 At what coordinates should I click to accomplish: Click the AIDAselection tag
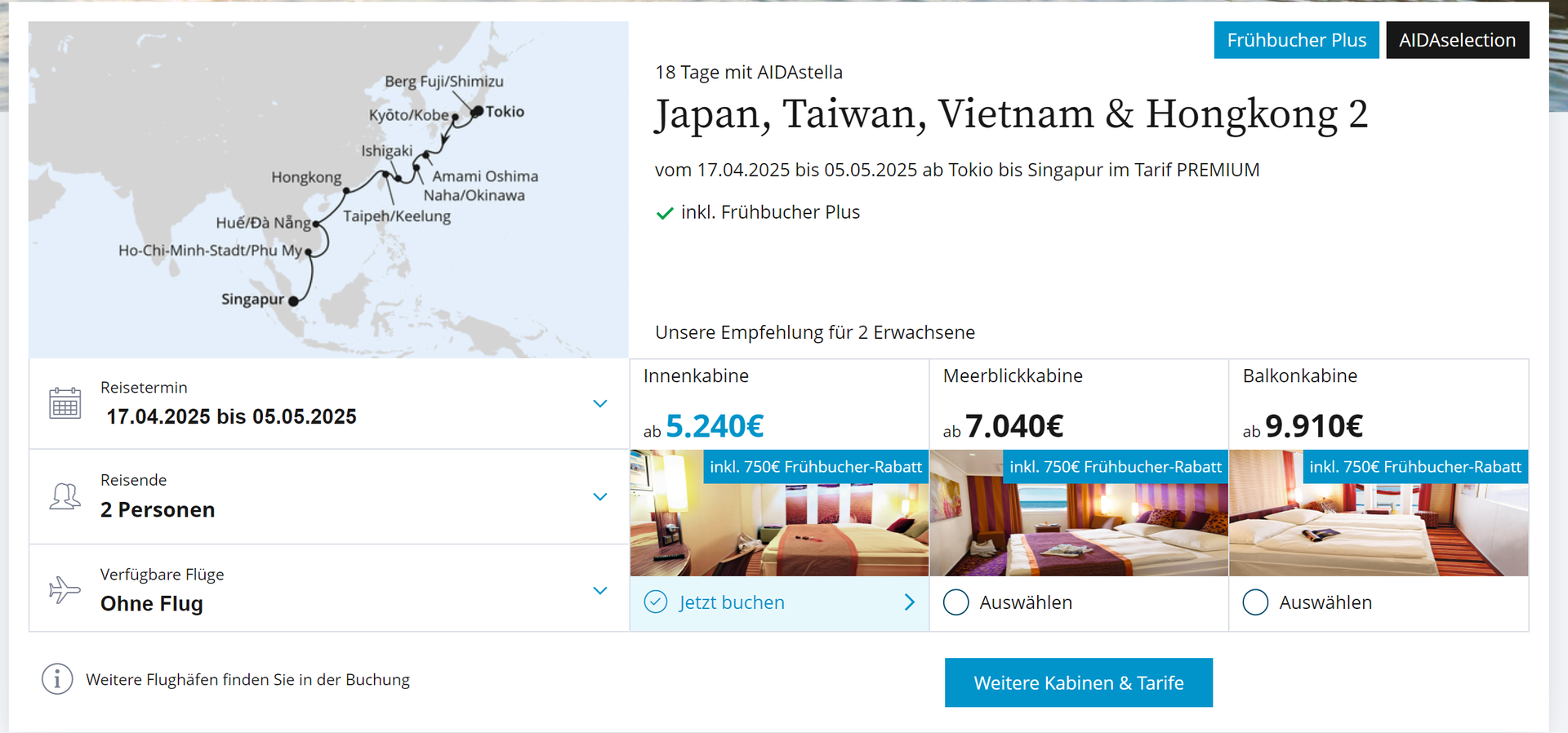[1457, 40]
